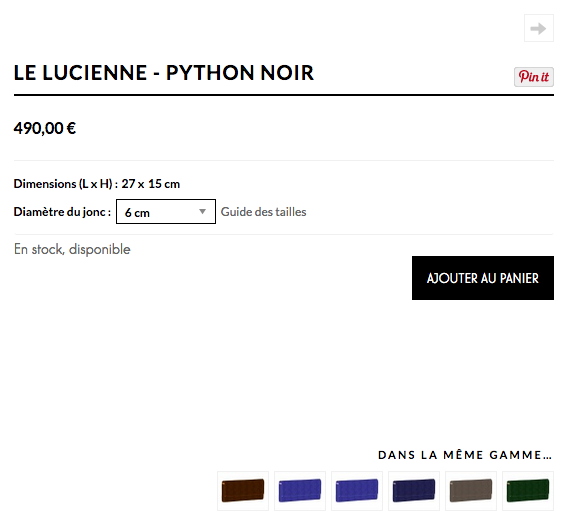Screen dimensions: 566x518
Task: Click the 'Le Lucienne - Python Noir' title
Action: (164, 73)
